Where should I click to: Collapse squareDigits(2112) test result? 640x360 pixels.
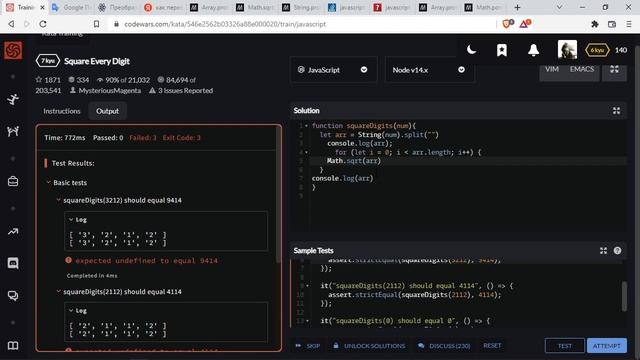58,291
